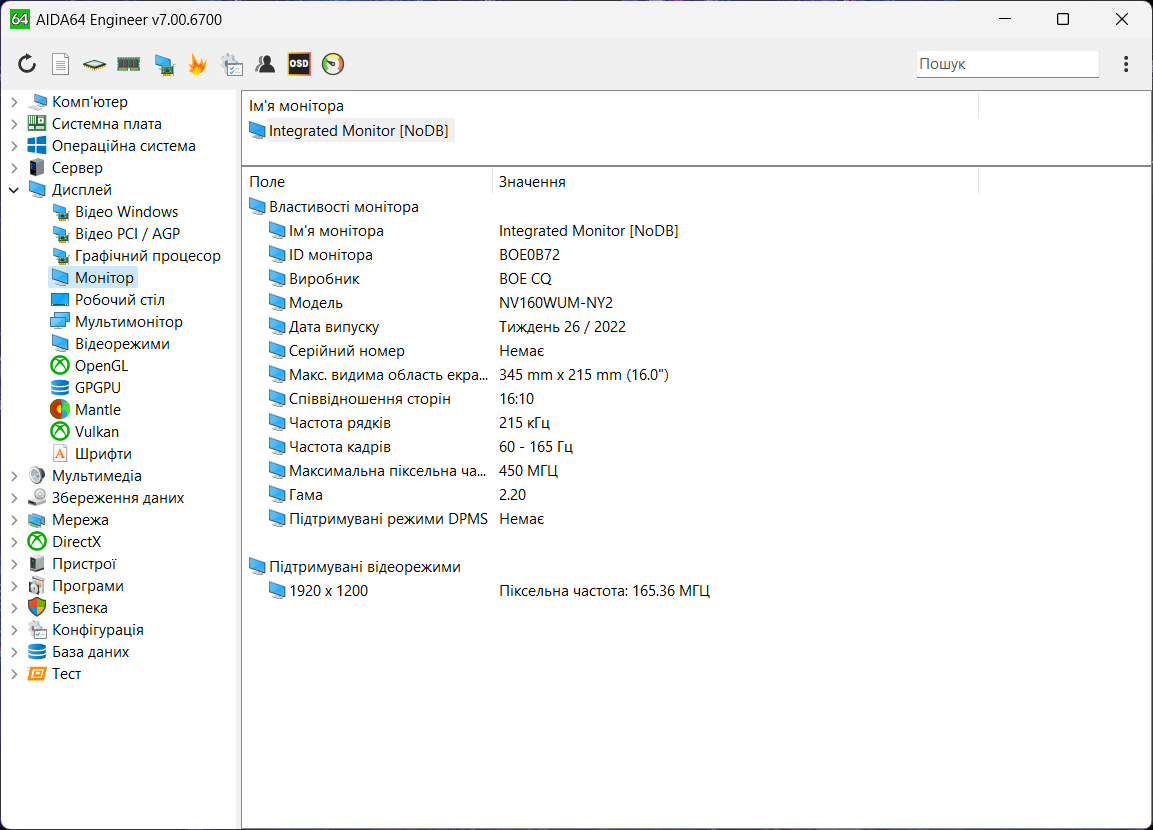Click the monitor diagnostics toolbar icon
The width and height of the screenshot is (1153, 830).
(164, 65)
